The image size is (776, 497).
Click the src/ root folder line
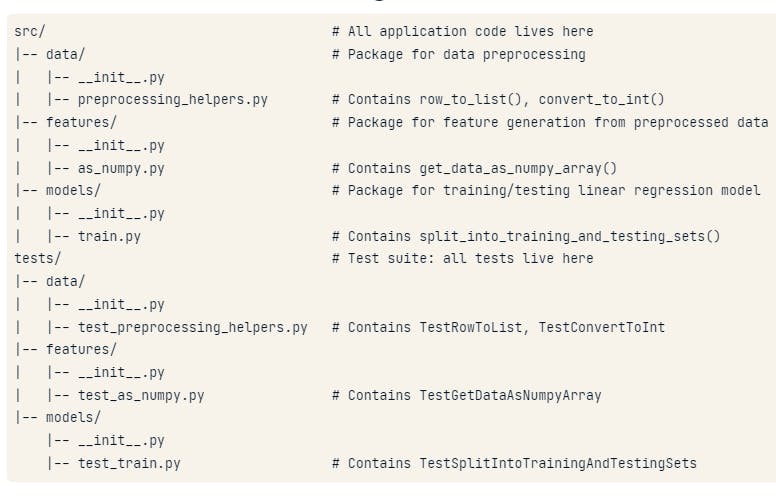(30, 32)
